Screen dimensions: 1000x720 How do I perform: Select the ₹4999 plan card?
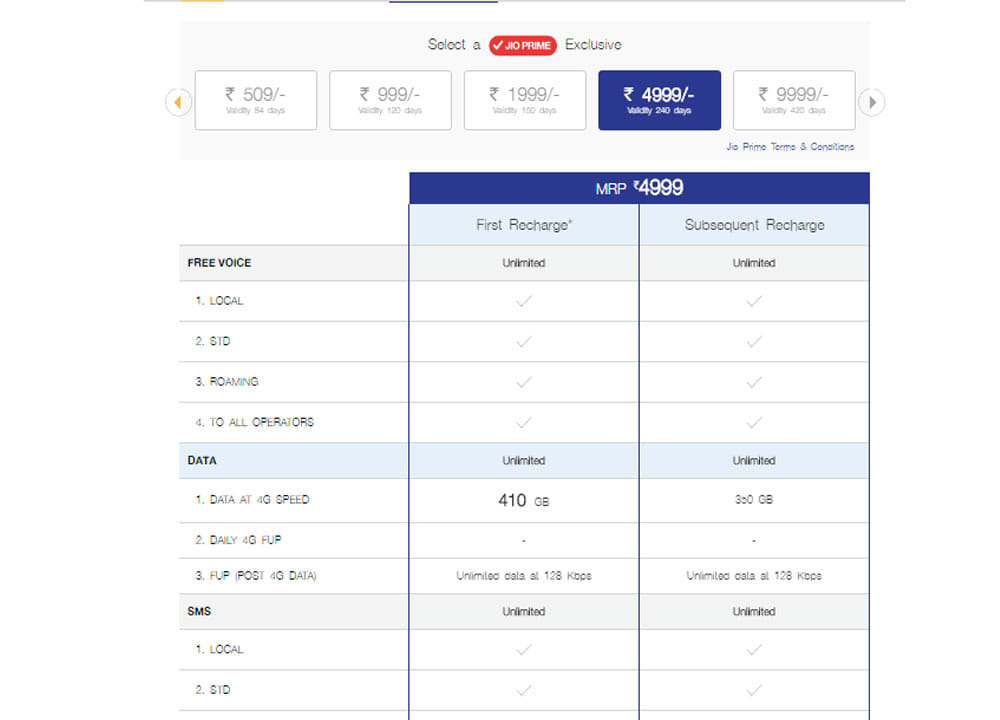click(659, 100)
